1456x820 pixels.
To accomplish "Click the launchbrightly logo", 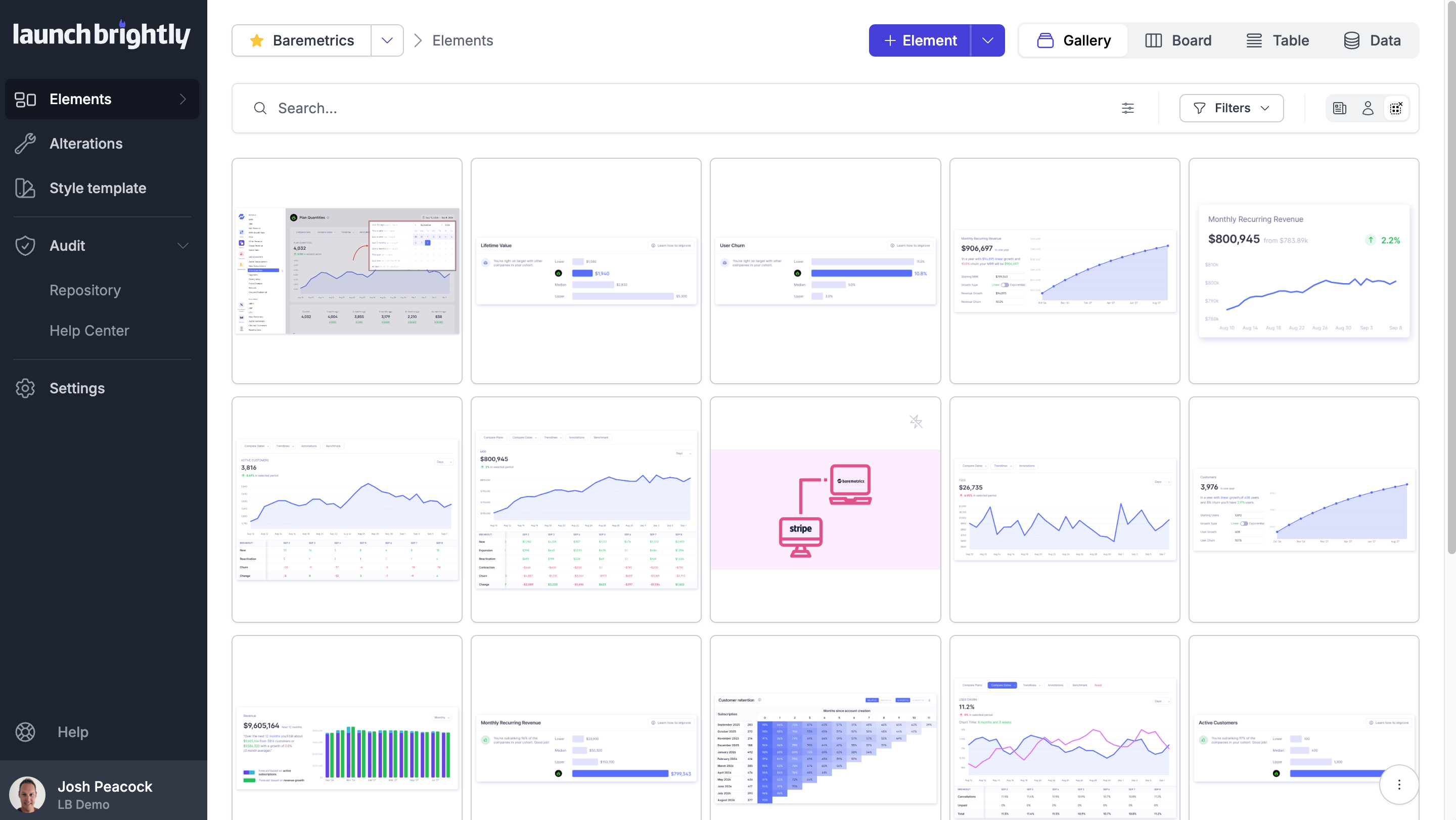I will tap(102, 34).
